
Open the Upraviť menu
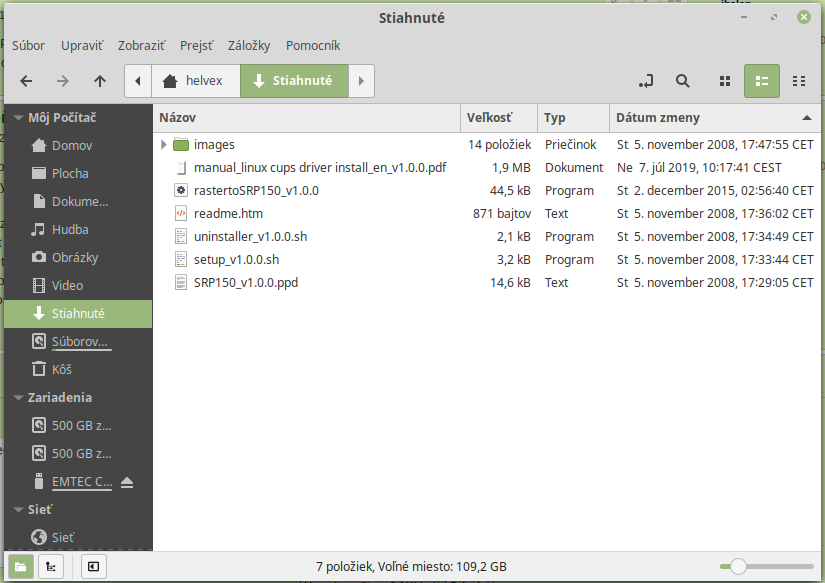coord(82,46)
